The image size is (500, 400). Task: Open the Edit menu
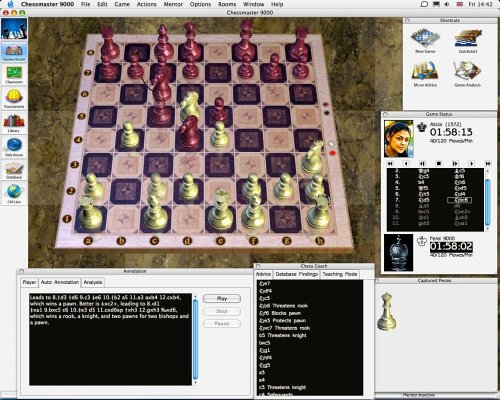102,4
